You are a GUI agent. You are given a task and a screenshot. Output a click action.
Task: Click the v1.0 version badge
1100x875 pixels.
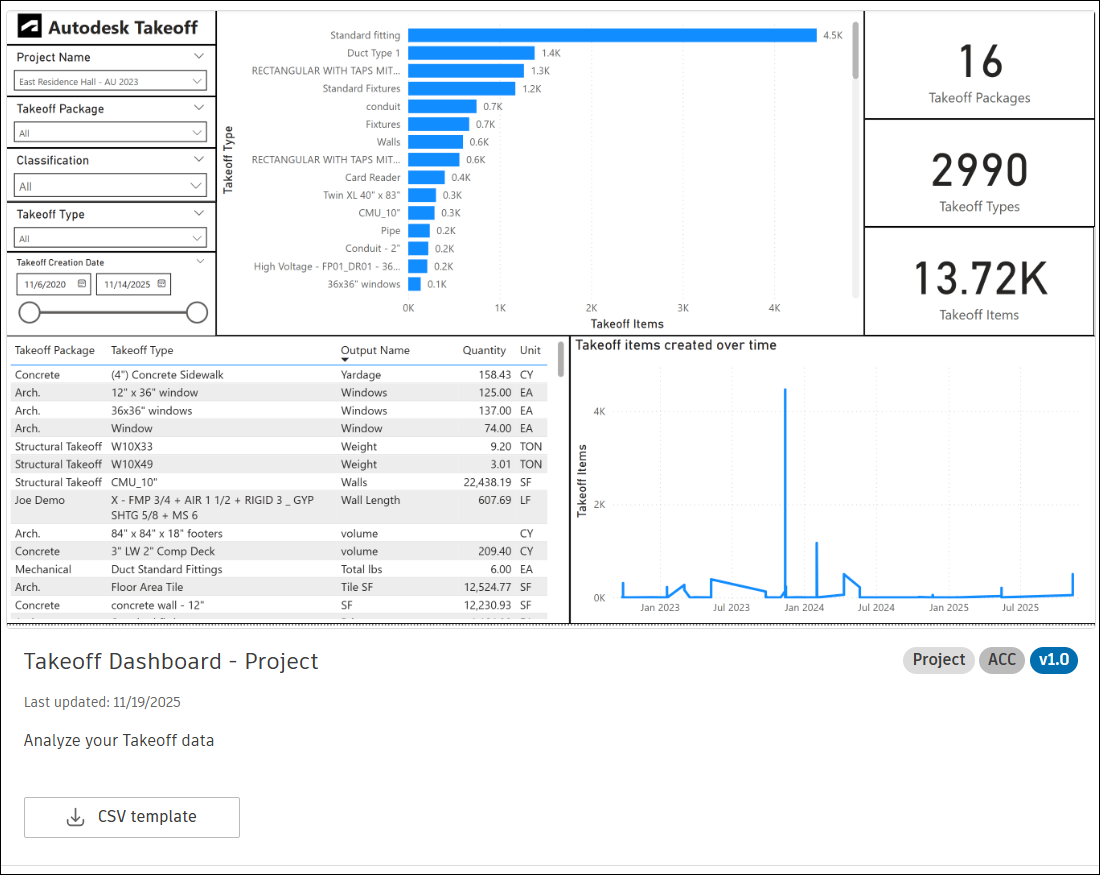[1054, 660]
